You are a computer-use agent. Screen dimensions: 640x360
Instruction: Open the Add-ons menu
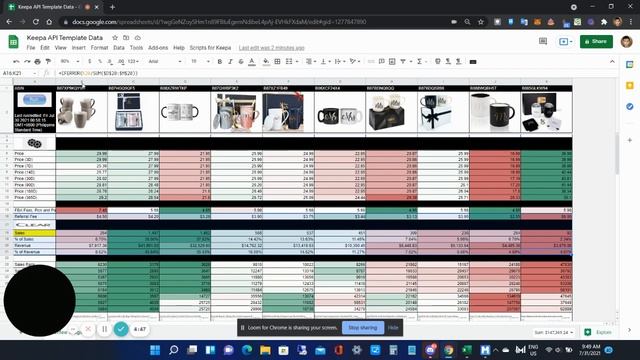(x=158, y=48)
